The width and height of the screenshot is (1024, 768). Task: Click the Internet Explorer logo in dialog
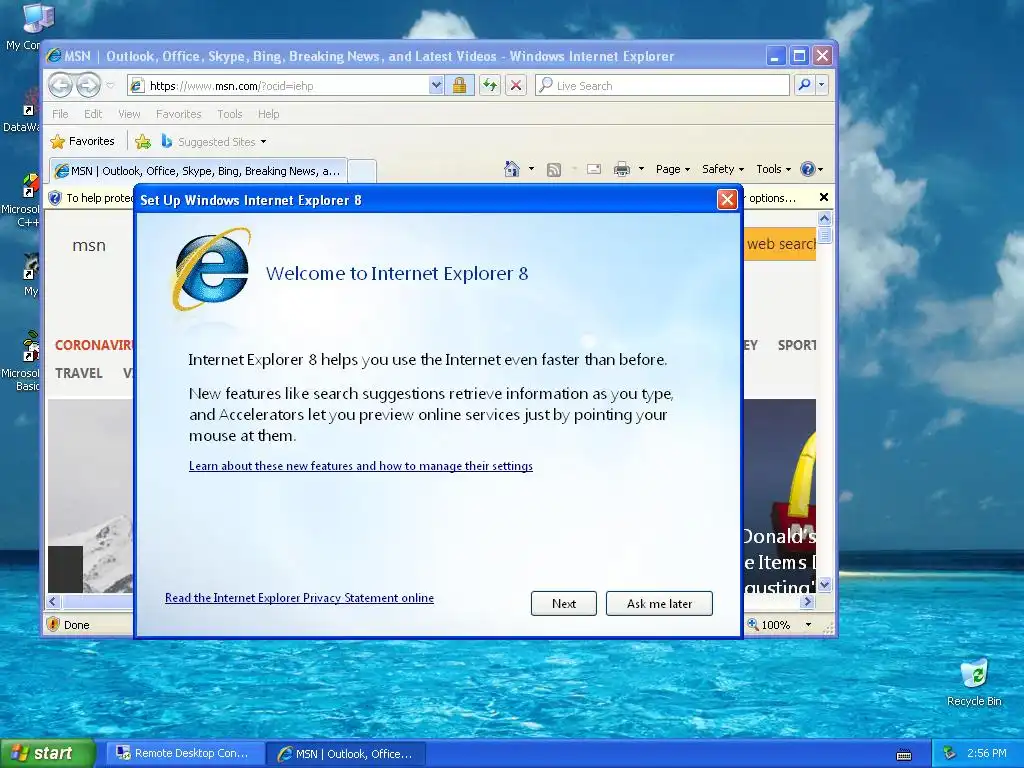[210, 269]
